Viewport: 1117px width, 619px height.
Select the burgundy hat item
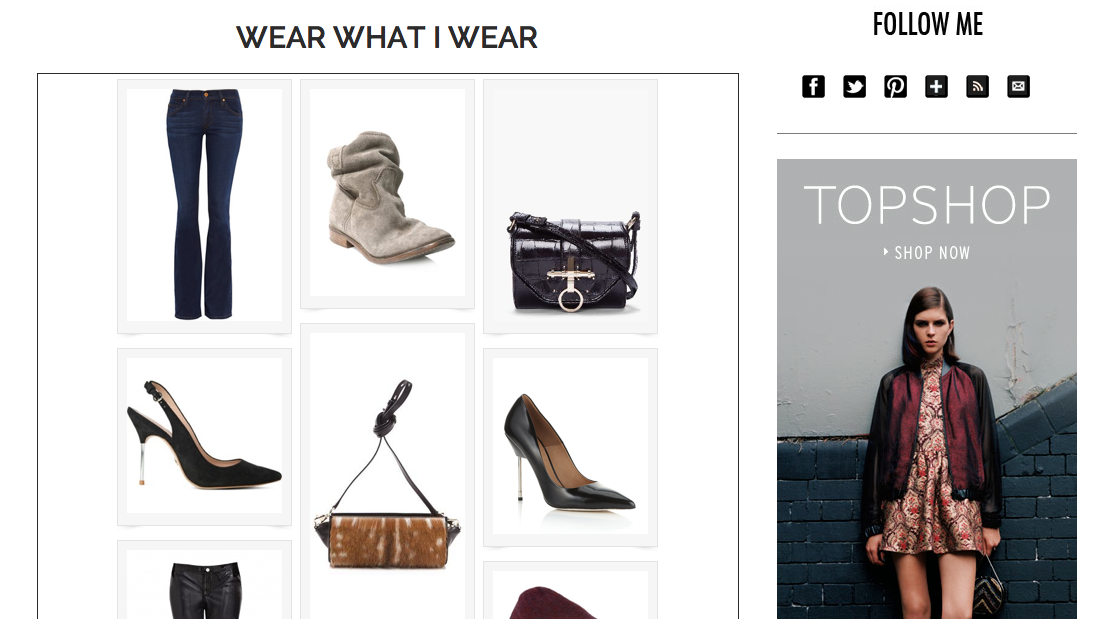click(x=571, y=591)
